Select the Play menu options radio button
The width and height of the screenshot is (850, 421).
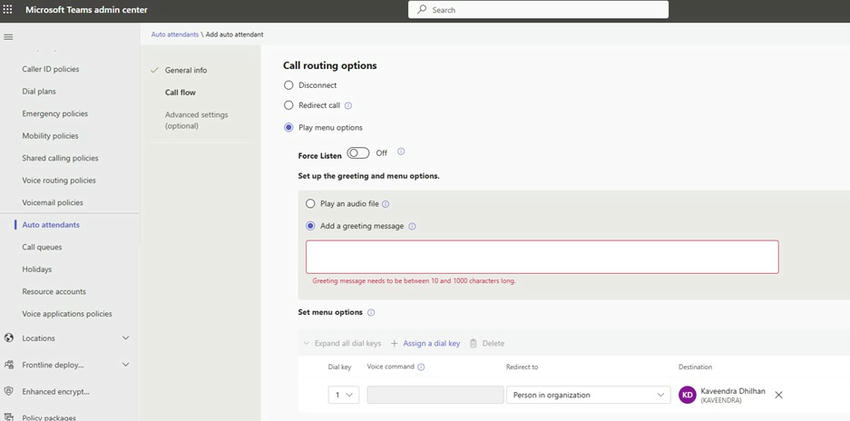point(288,127)
